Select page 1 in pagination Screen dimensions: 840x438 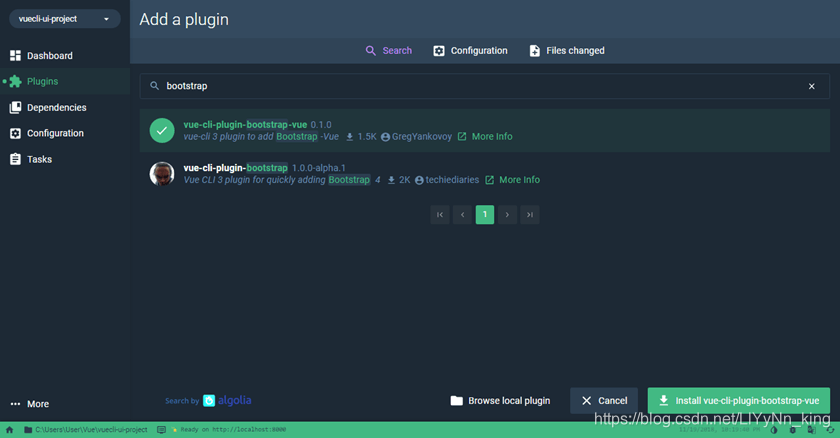(485, 215)
